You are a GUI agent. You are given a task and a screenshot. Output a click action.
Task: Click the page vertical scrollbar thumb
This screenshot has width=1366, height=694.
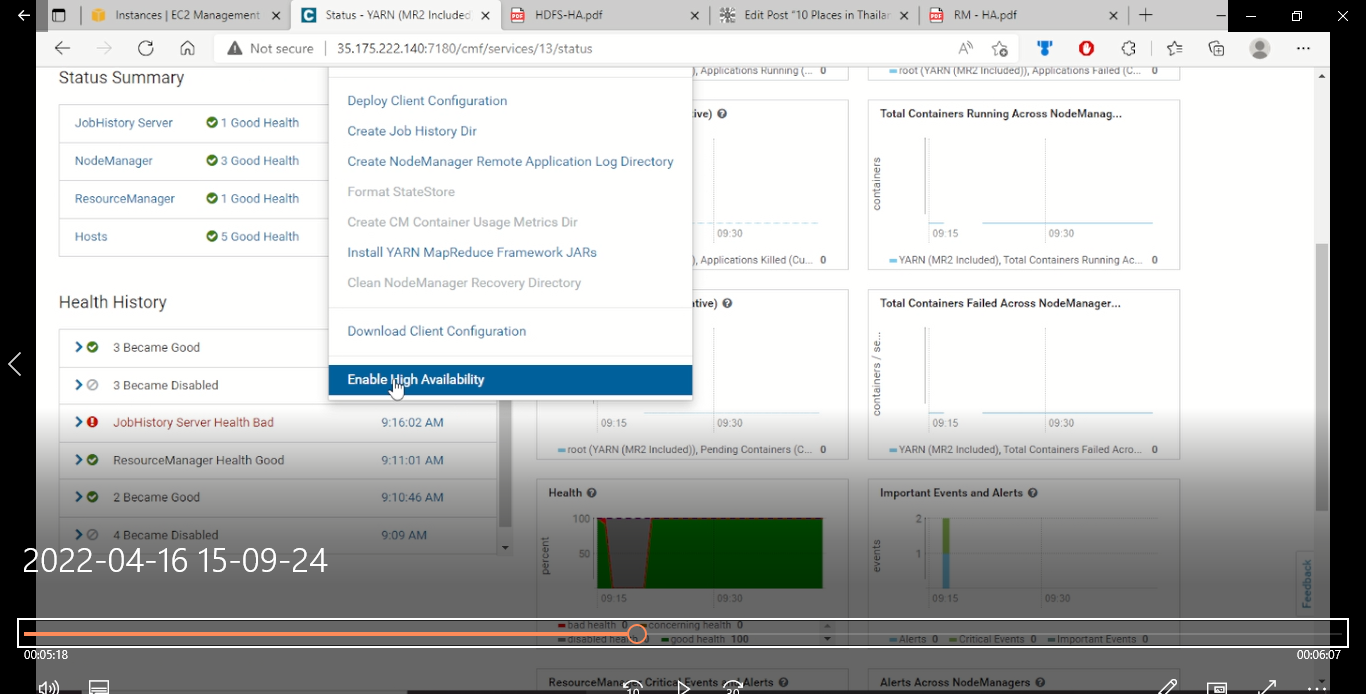click(x=1322, y=378)
